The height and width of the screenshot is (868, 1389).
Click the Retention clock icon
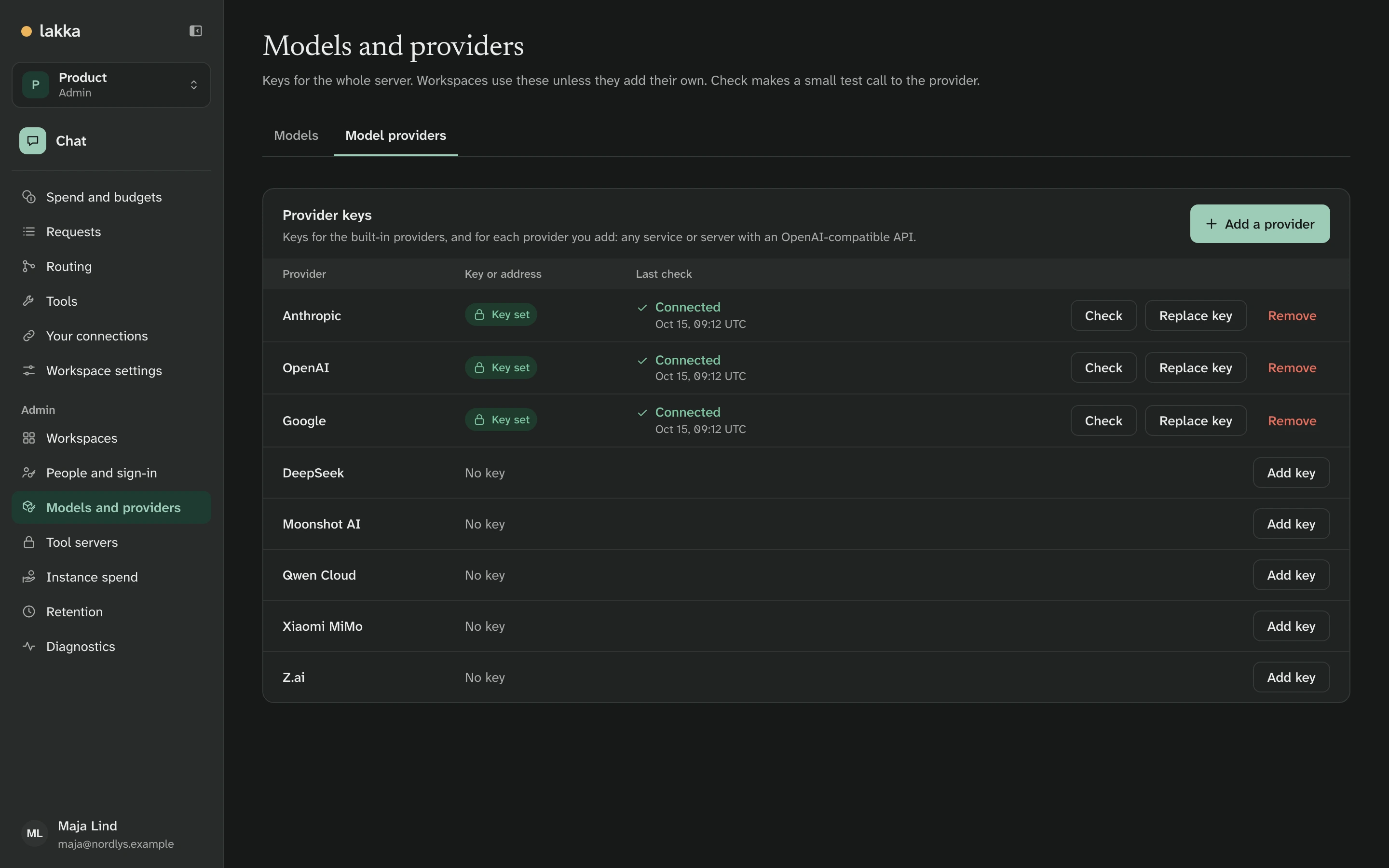(29, 611)
